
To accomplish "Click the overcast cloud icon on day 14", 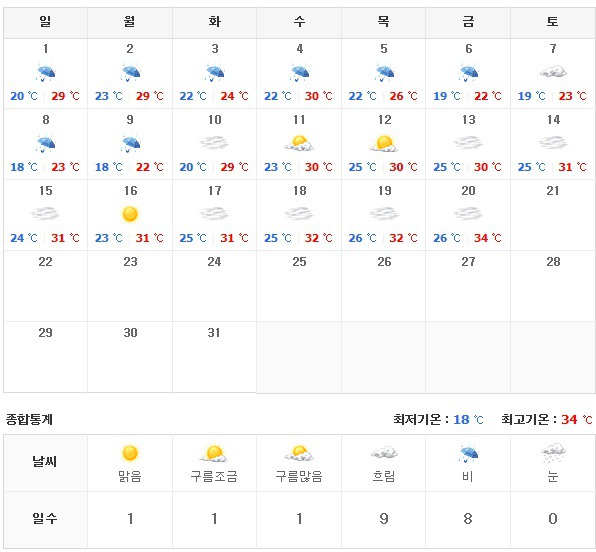I will click(553, 143).
